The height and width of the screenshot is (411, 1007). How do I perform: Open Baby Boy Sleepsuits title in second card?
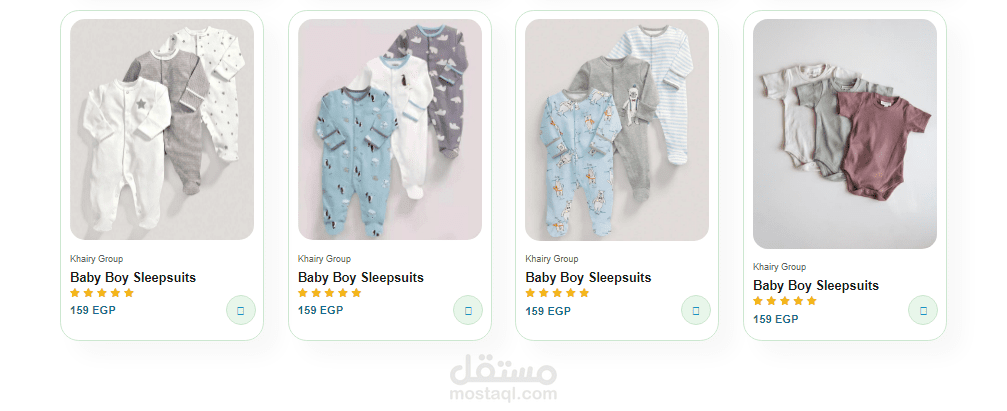(361, 277)
